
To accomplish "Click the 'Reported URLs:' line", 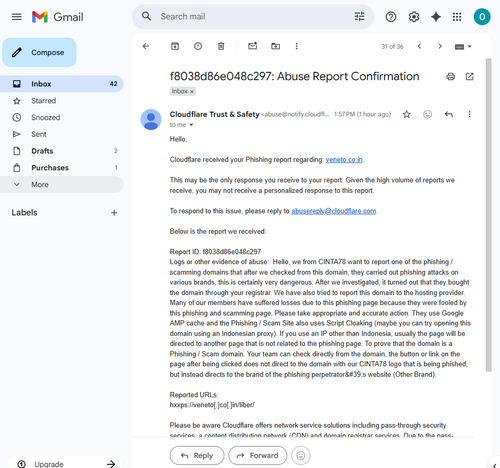I will (x=194, y=395).
